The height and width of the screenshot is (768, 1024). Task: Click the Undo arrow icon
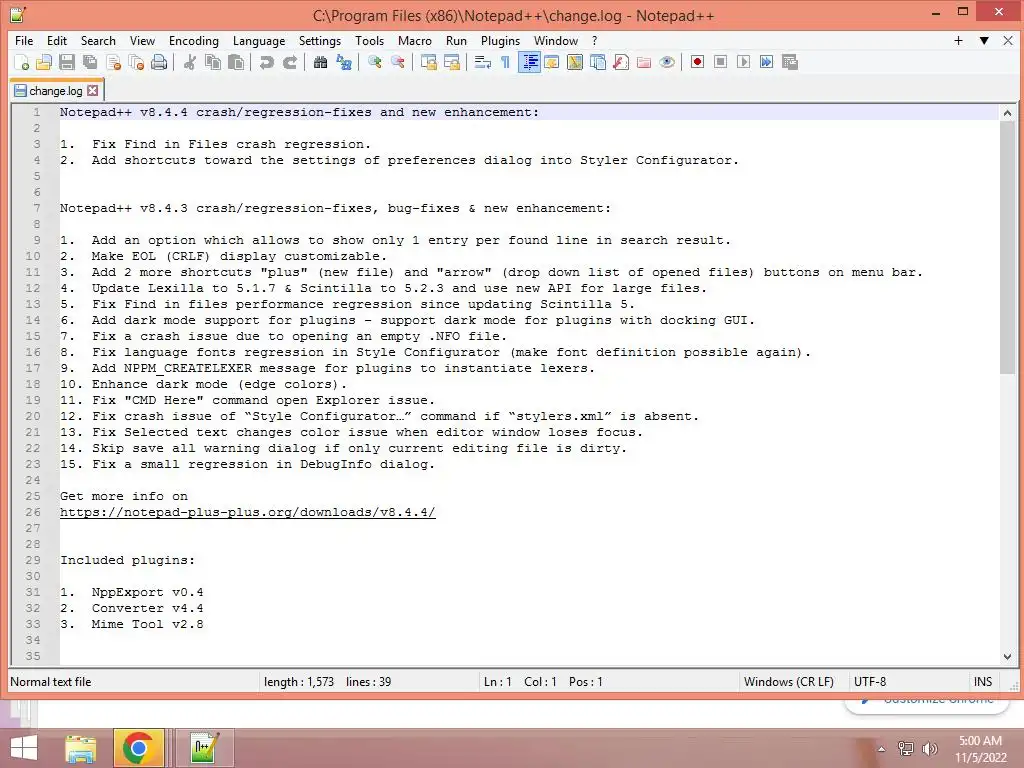click(266, 62)
